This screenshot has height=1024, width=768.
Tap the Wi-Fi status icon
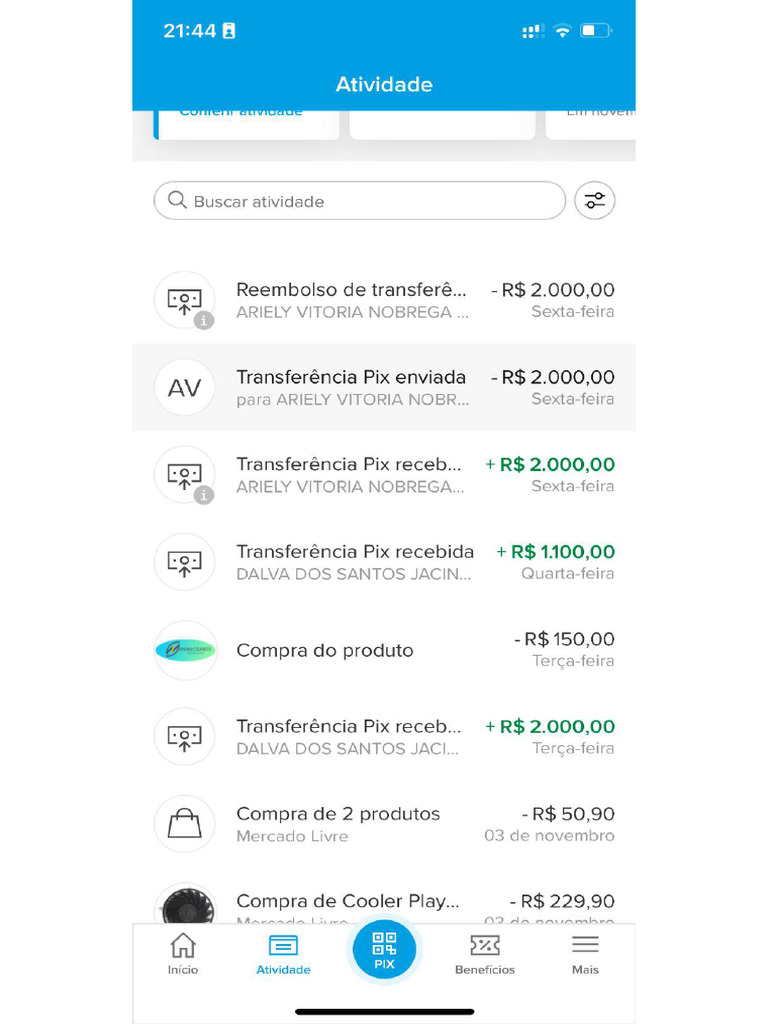[x=562, y=31]
